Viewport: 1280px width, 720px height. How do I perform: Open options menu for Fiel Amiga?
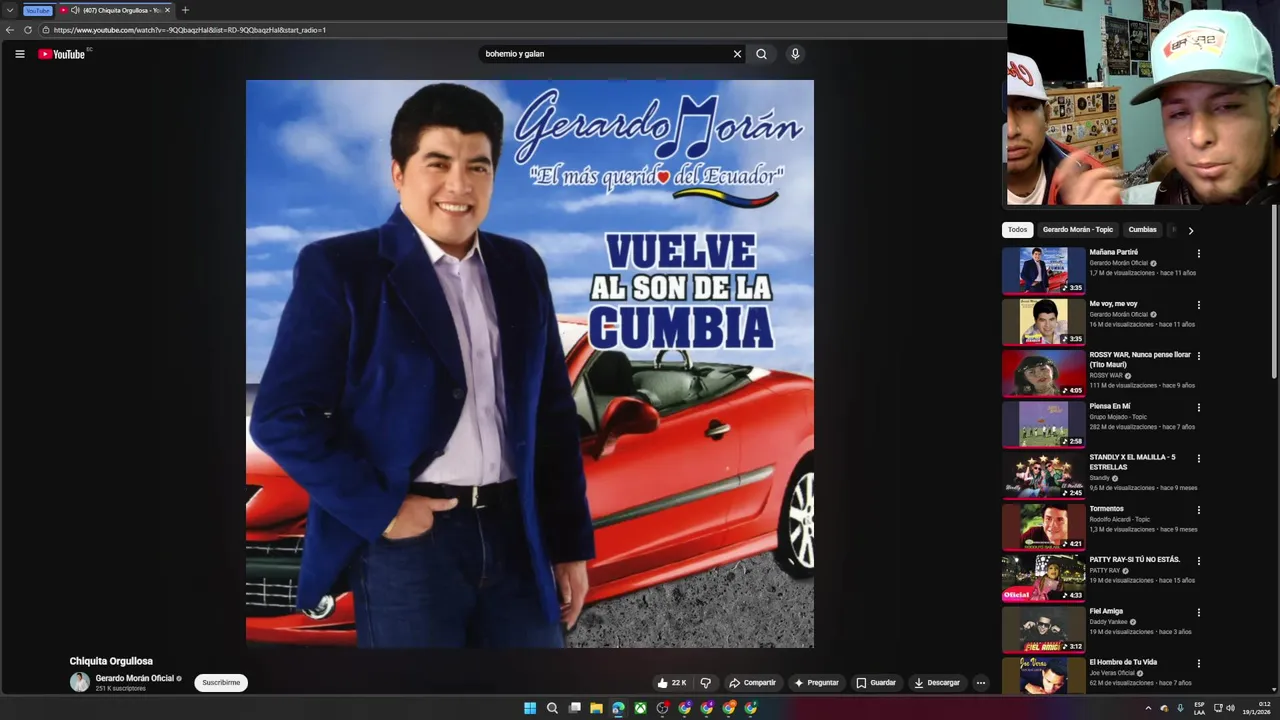[x=1198, y=613]
